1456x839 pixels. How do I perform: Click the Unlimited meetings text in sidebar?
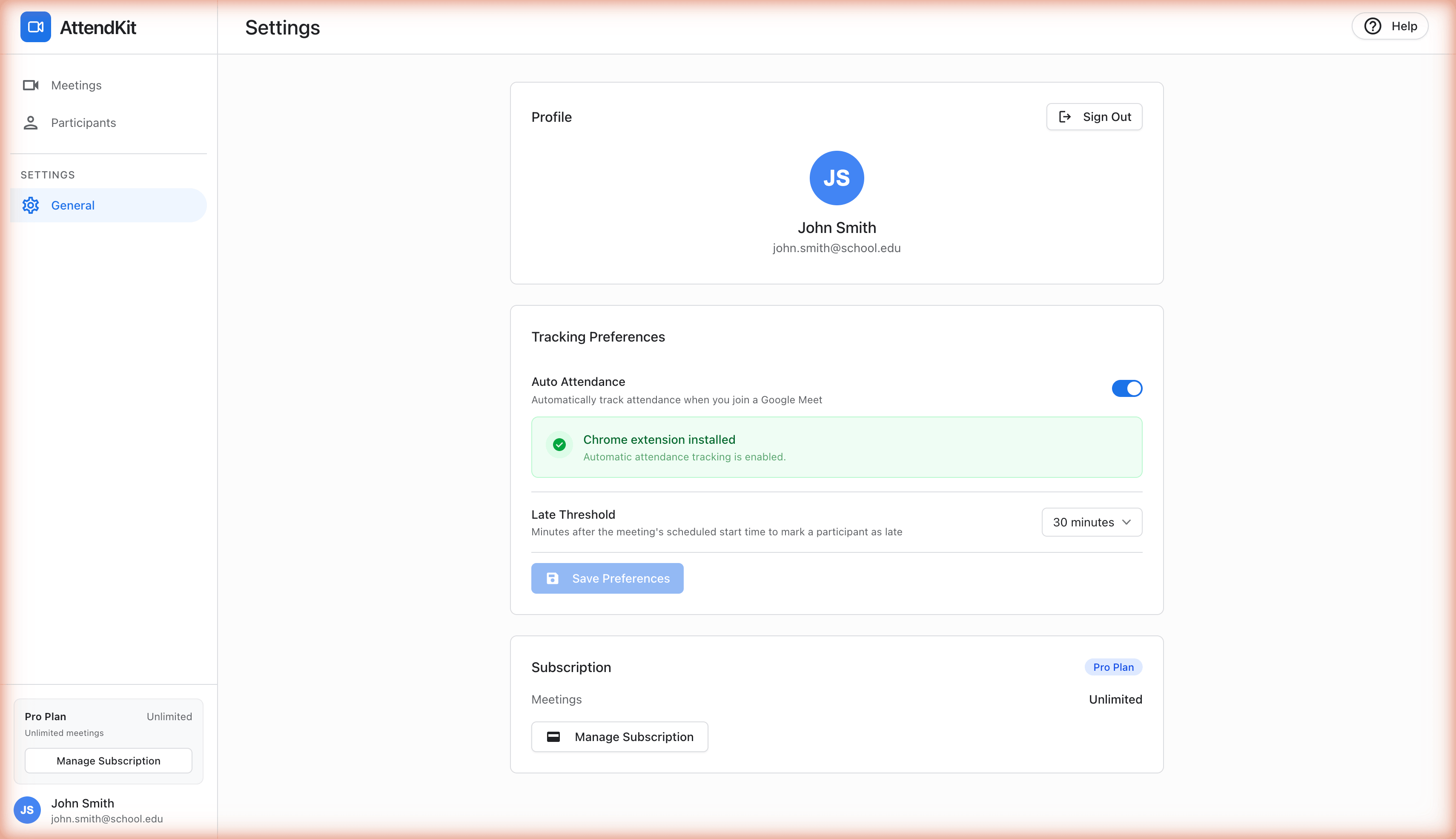[x=64, y=733]
